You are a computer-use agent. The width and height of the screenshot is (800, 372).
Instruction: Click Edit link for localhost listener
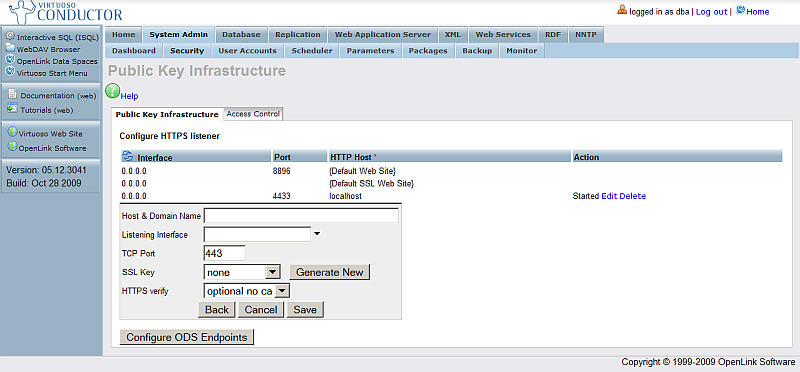click(x=609, y=196)
